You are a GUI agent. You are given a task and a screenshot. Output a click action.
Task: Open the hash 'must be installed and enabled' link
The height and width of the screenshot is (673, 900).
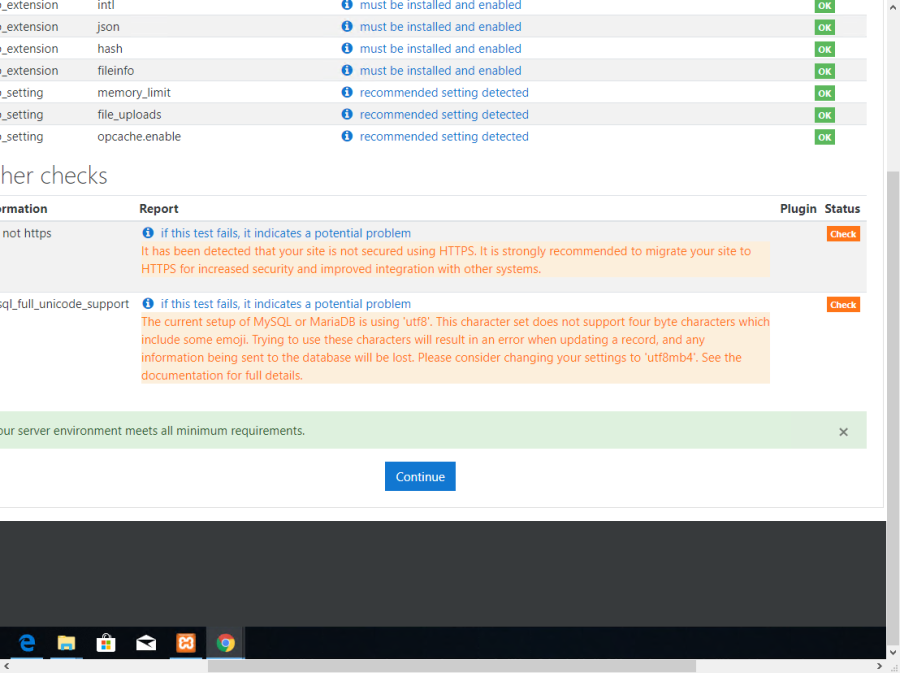click(440, 49)
